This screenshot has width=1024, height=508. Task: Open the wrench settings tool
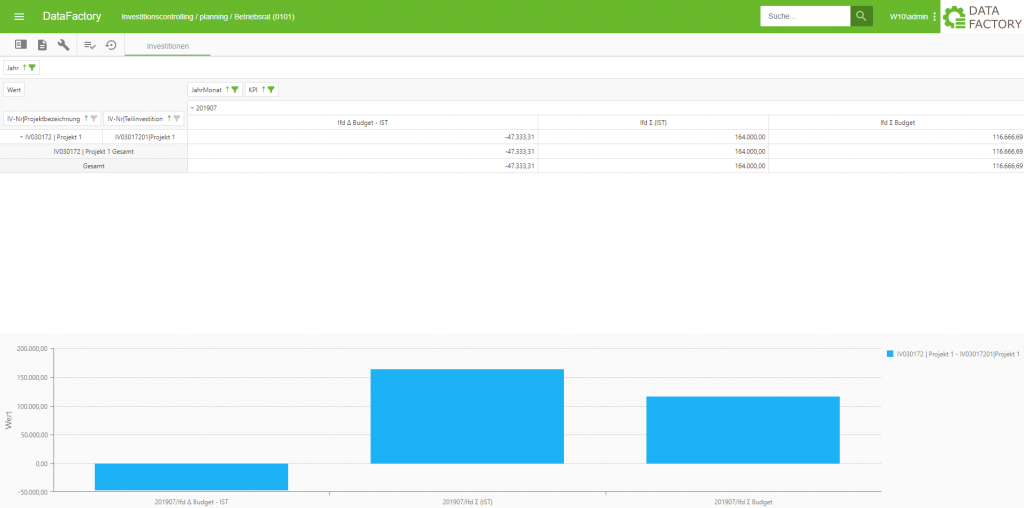pyautogui.click(x=64, y=45)
